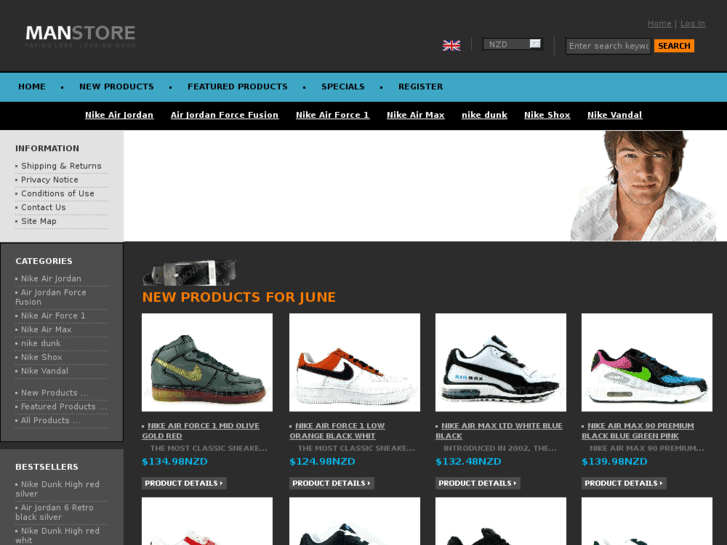
Task: Open Nike Air Force 1 Mid Olive Gold Red title
Action: point(201,431)
